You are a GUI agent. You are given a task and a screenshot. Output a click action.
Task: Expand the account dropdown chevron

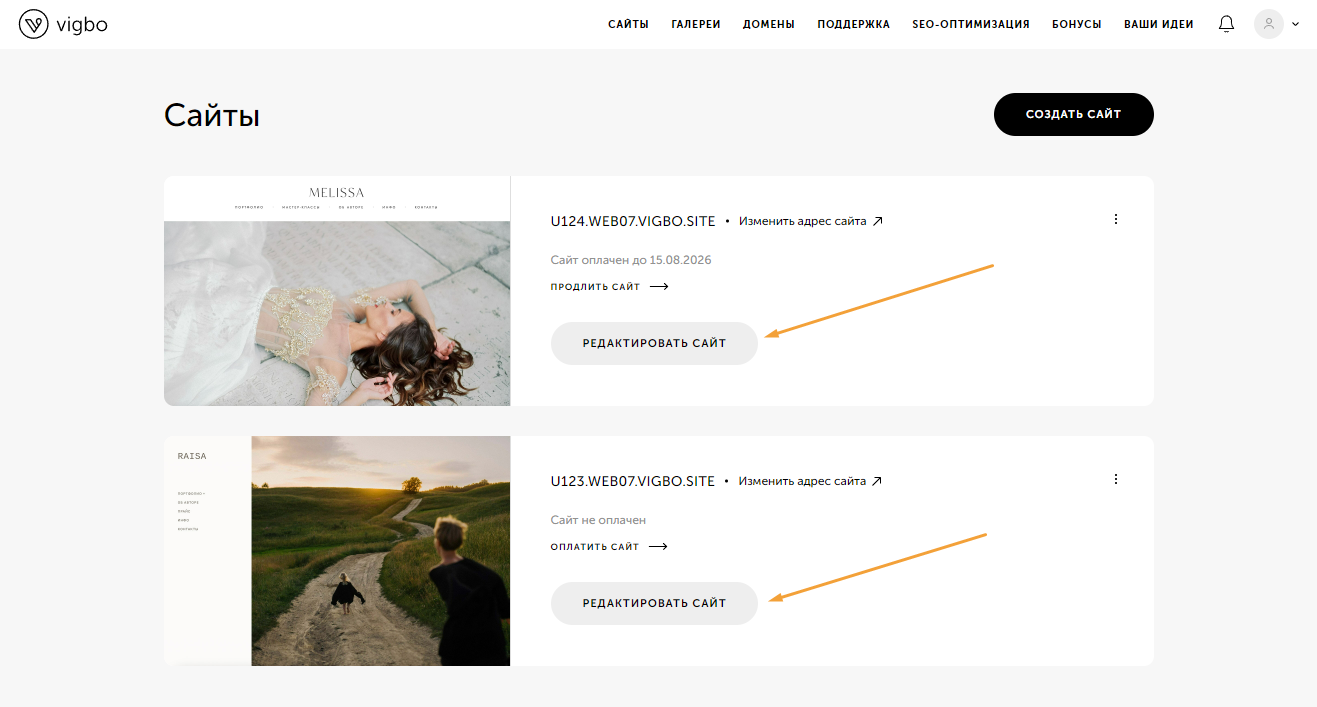[x=1296, y=24]
